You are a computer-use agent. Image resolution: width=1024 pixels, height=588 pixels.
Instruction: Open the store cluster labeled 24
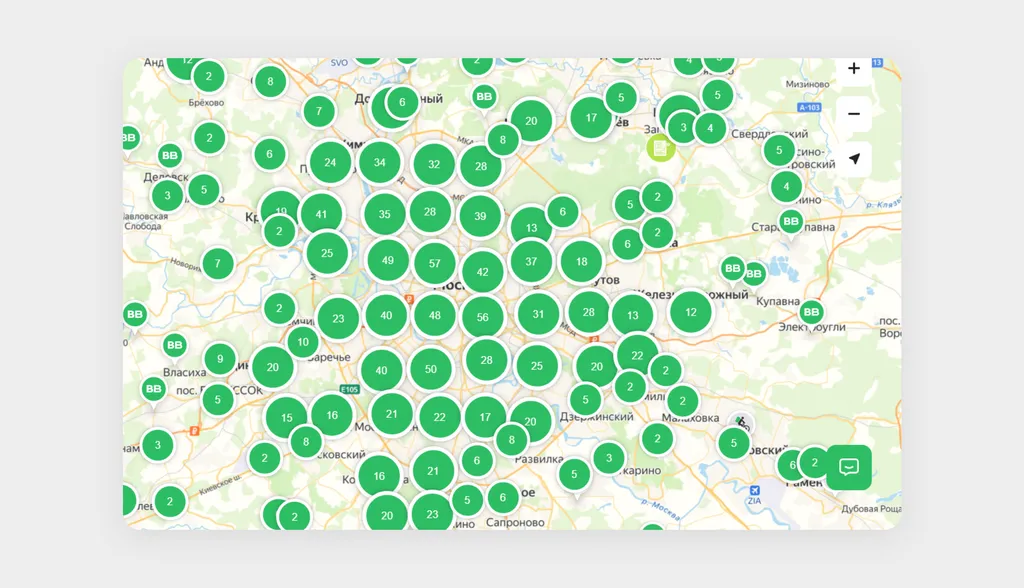click(x=330, y=162)
